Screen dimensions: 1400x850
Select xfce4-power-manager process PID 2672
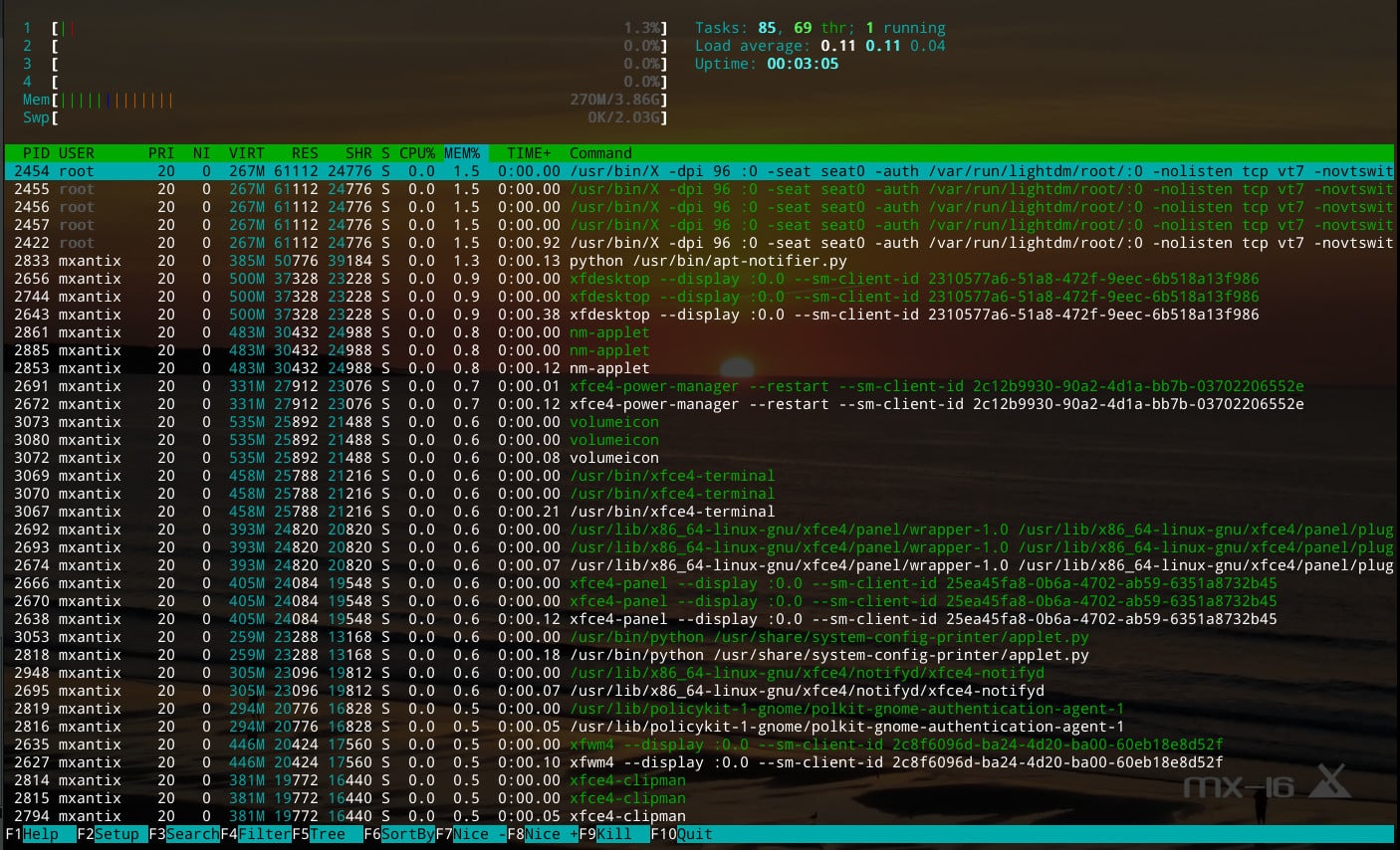tap(699, 404)
